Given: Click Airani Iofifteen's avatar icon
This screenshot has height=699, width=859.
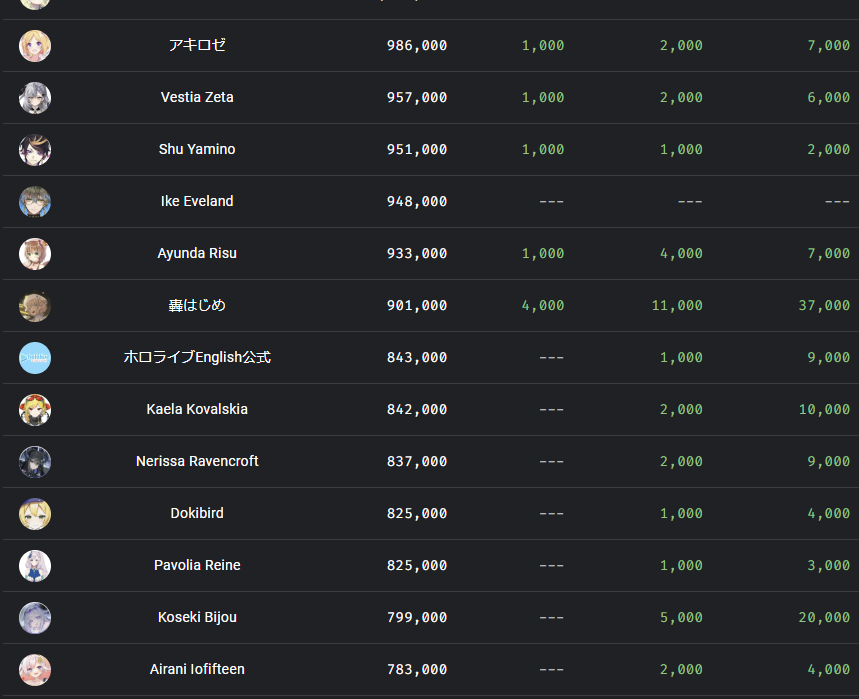Looking at the screenshot, I should pos(35,670).
